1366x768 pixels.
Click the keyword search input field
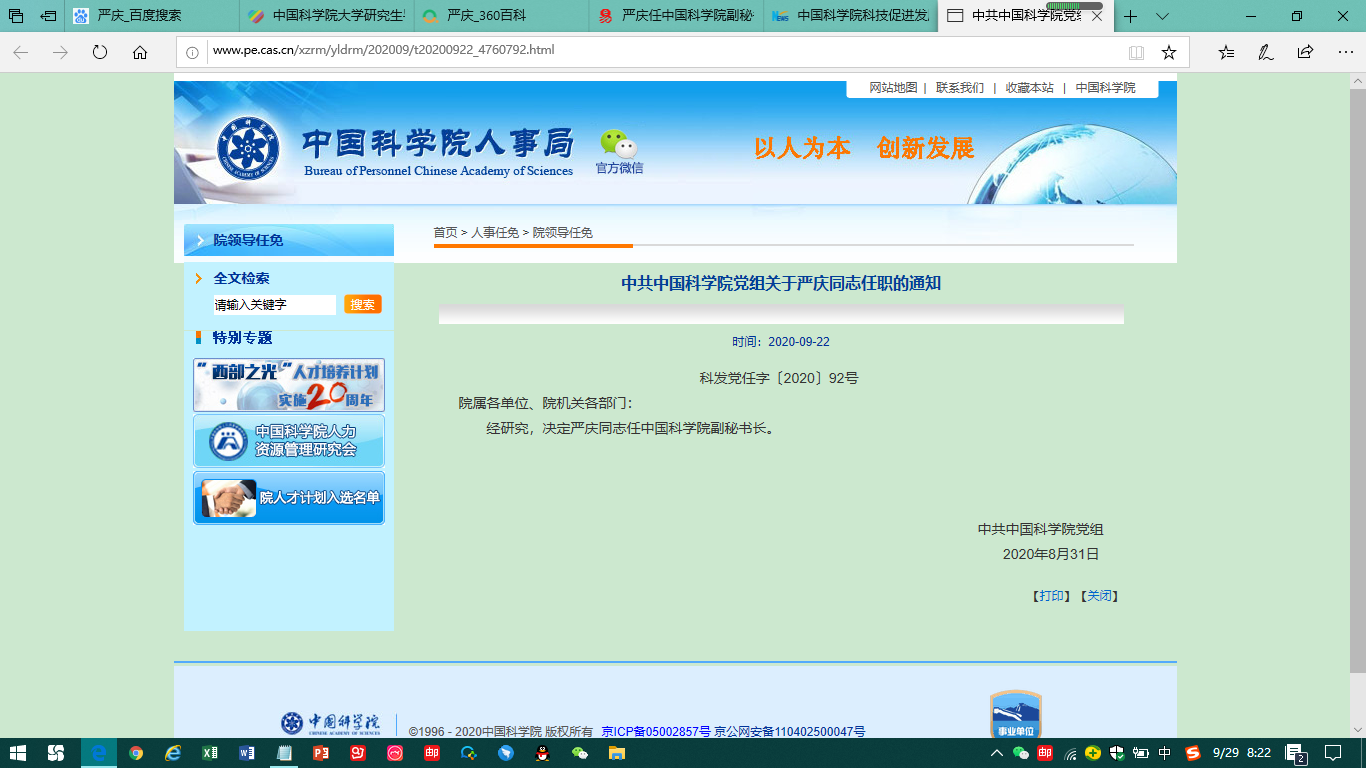pyautogui.click(x=274, y=304)
